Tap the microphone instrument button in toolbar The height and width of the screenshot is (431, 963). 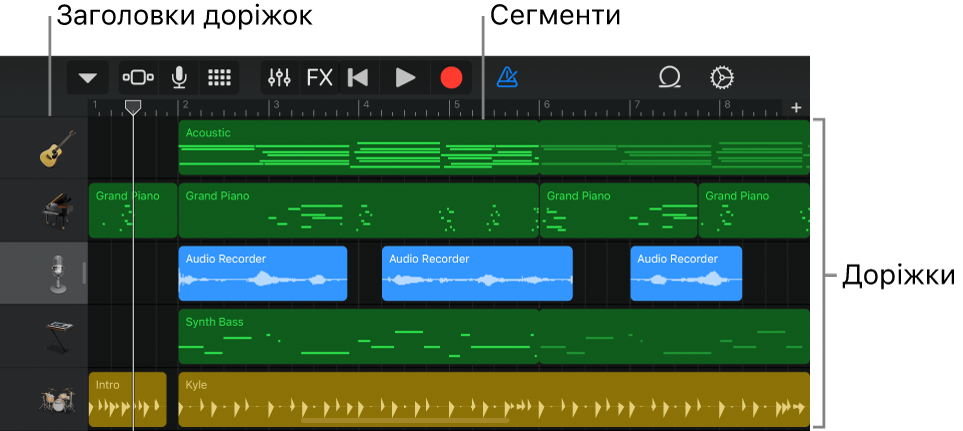(x=179, y=78)
